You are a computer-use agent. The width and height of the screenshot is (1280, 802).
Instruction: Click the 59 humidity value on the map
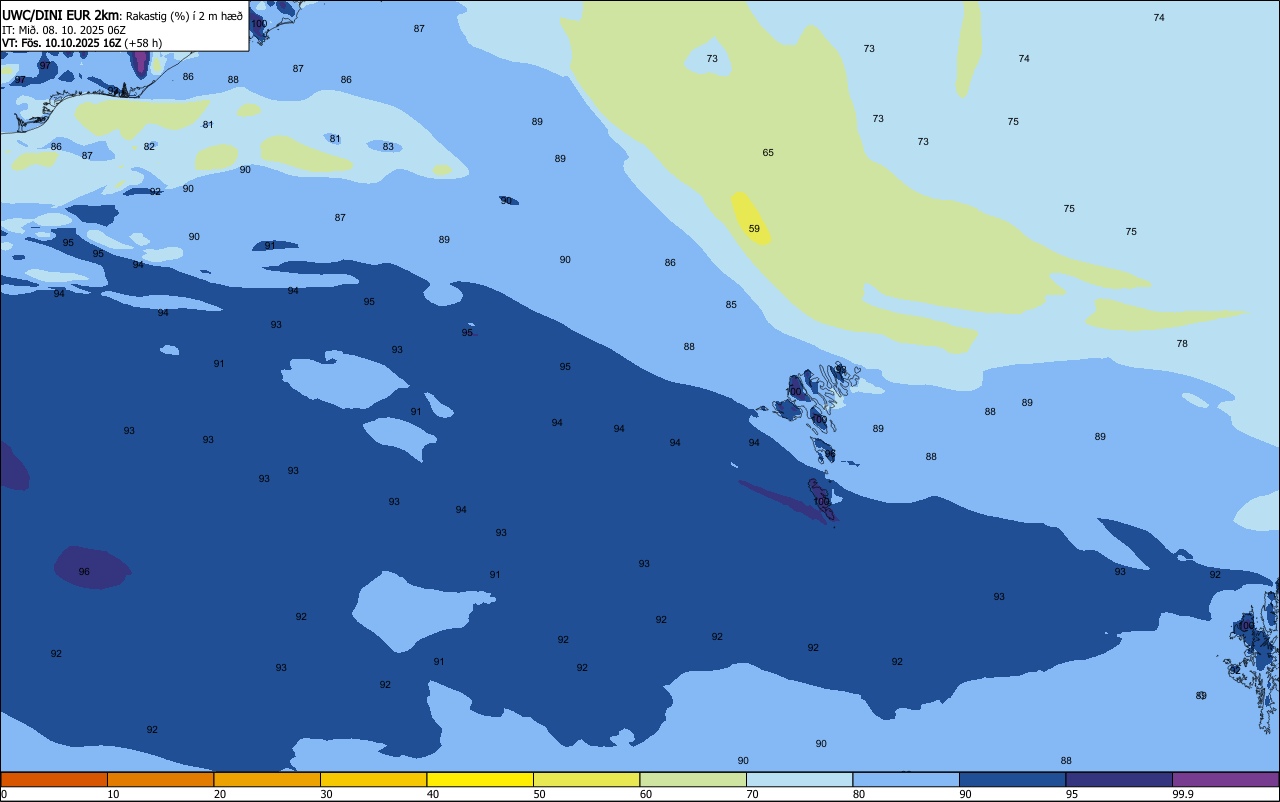point(754,229)
